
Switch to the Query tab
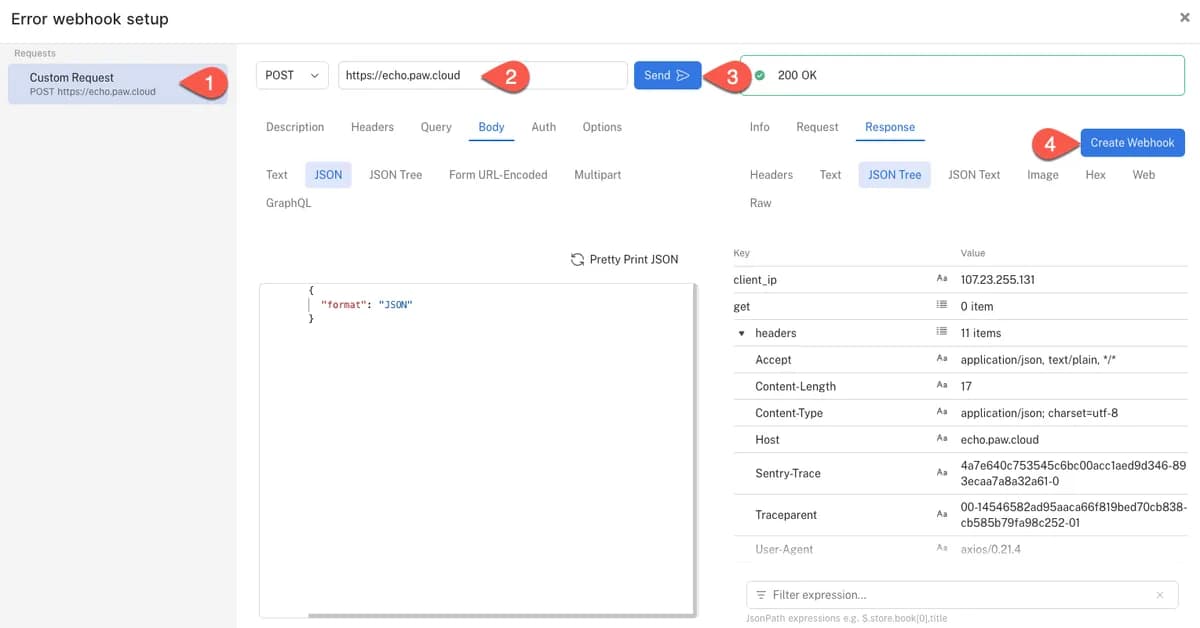(436, 127)
